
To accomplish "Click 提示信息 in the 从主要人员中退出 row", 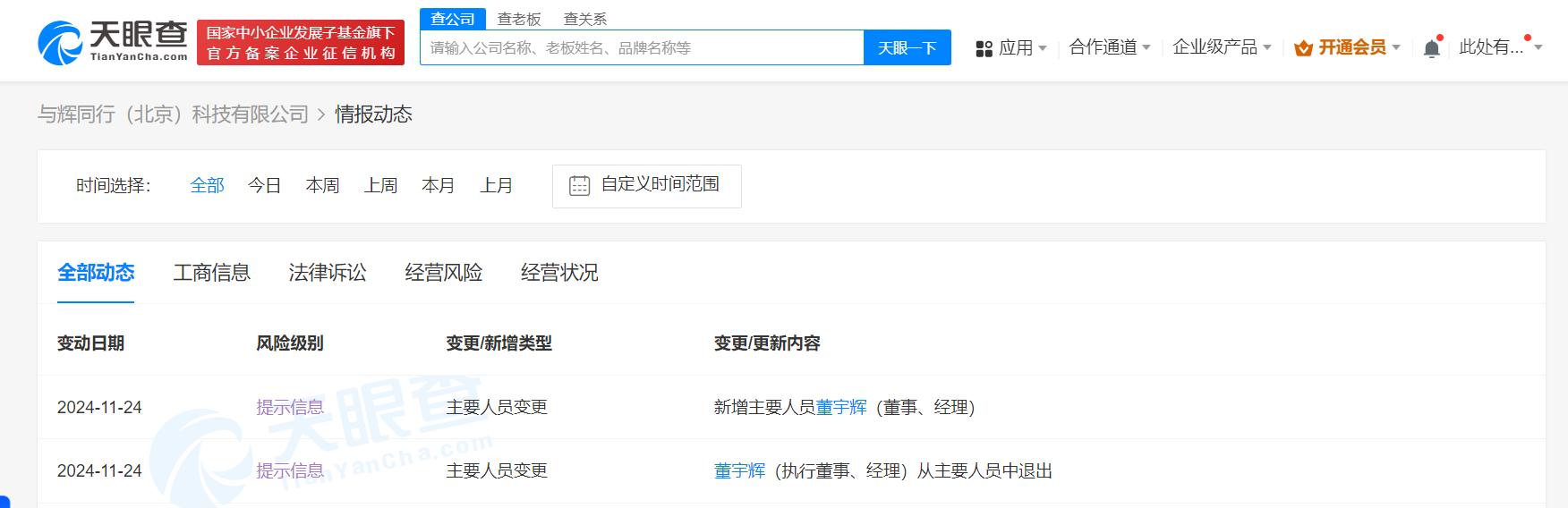I will pos(290,470).
